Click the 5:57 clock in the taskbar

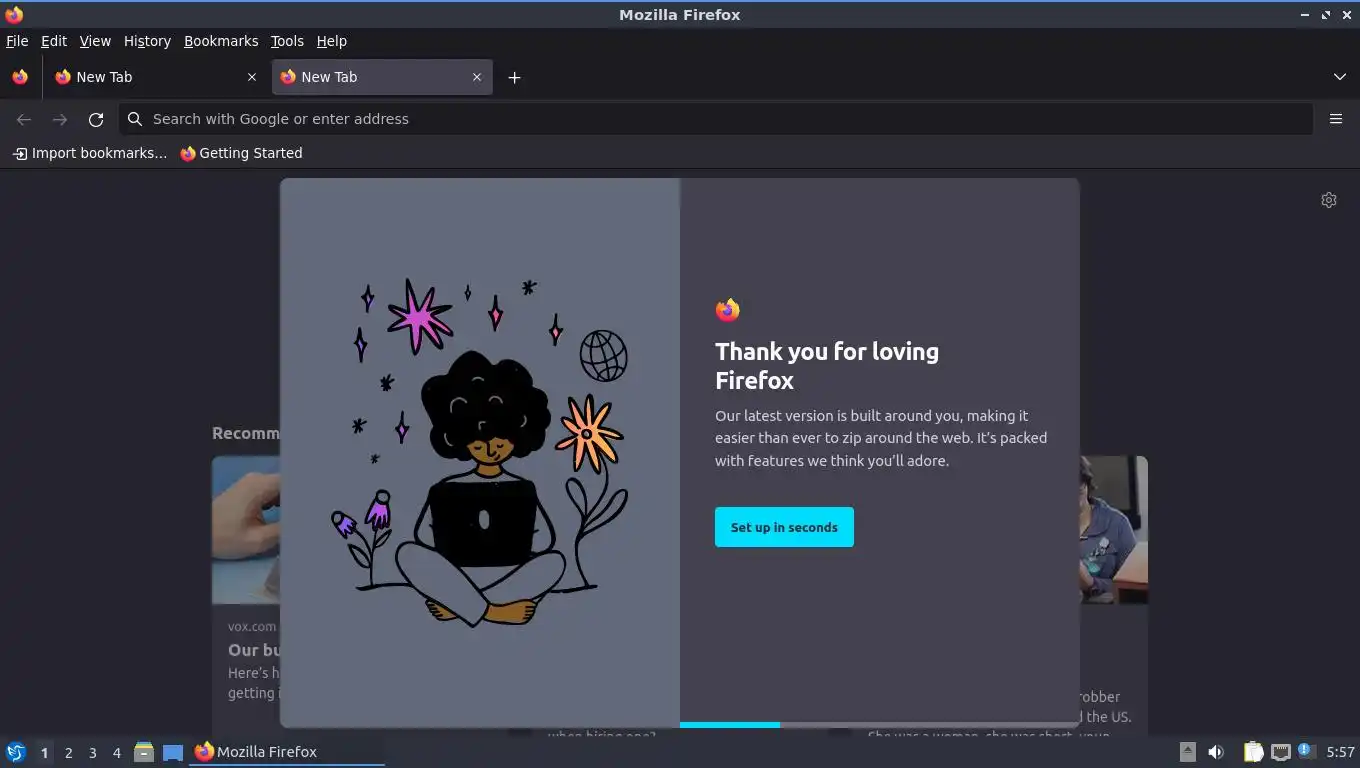(x=1340, y=752)
